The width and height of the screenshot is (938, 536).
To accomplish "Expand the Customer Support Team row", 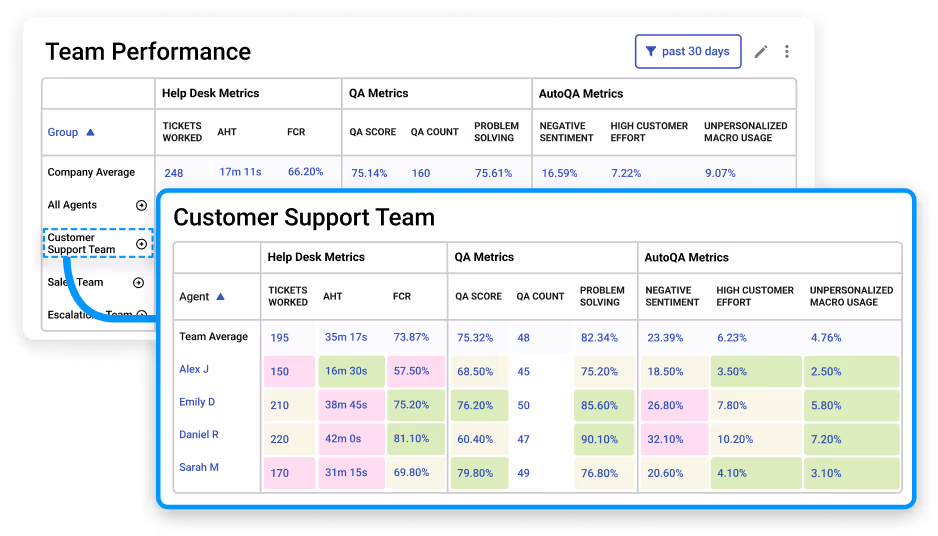I will point(141,244).
